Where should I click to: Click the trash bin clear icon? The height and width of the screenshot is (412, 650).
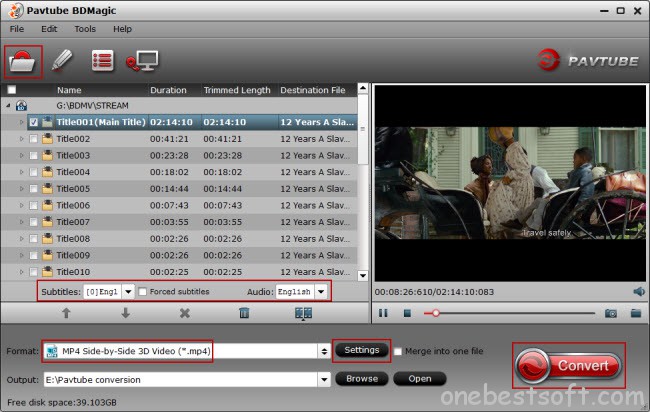[244, 313]
